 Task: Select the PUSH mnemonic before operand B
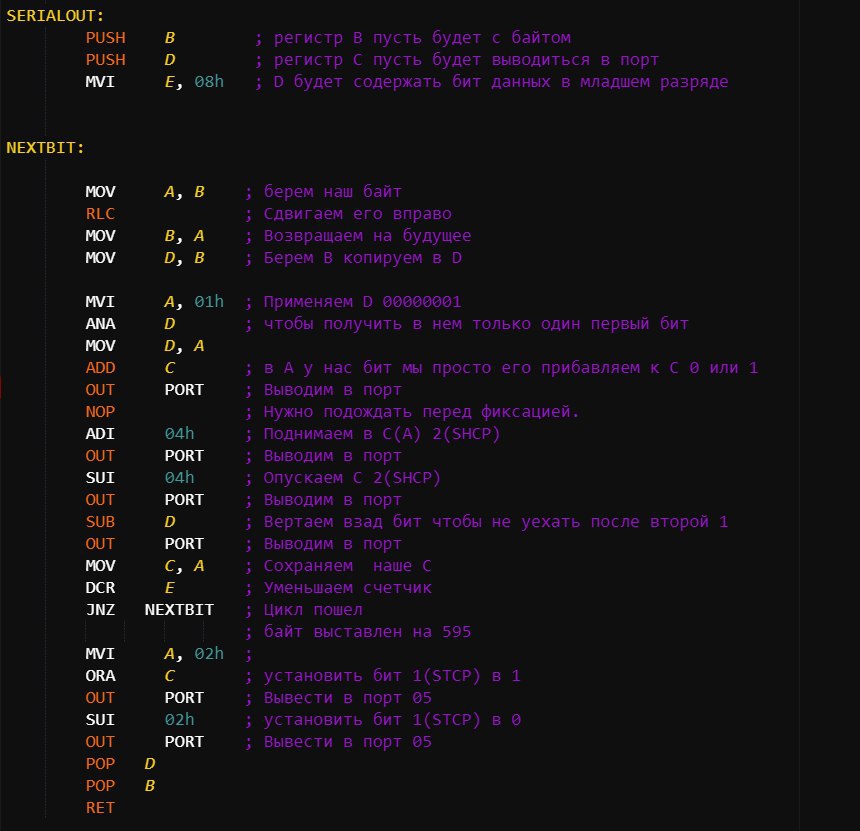tap(105, 37)
